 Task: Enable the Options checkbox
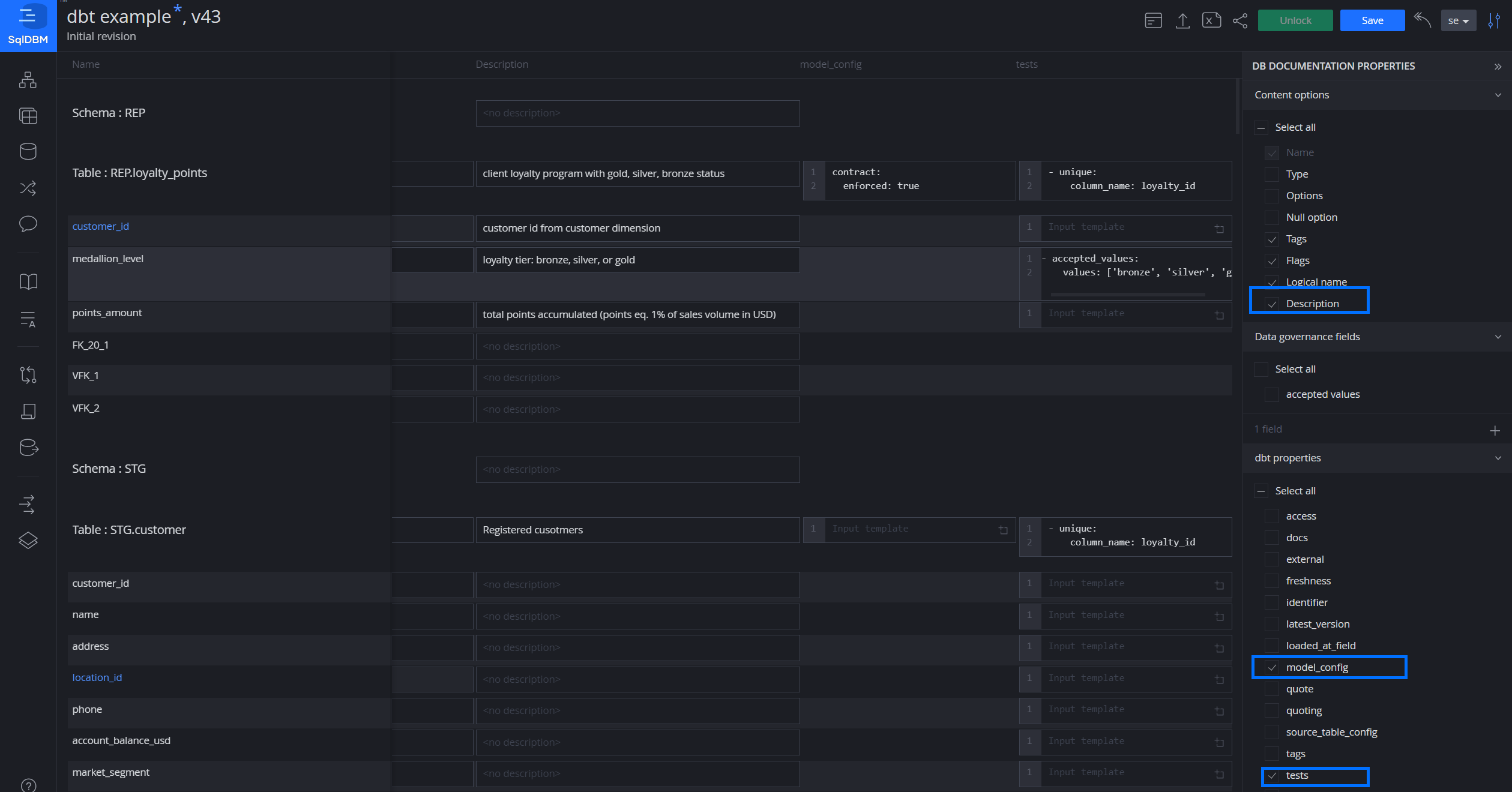click(x=1272, y=196)
